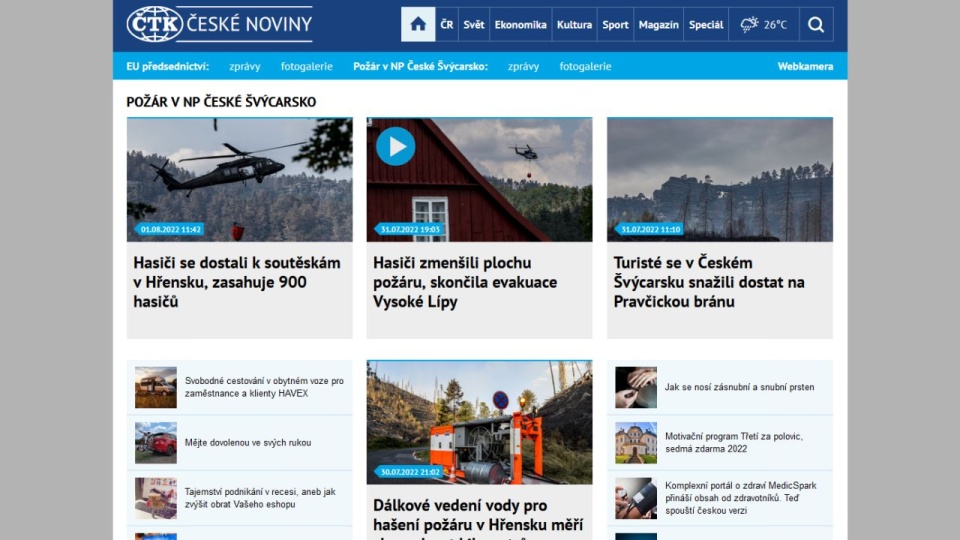Open the POŽÁR V NP ČESKÉ ŠVÝCARSKO section heading

221,102
